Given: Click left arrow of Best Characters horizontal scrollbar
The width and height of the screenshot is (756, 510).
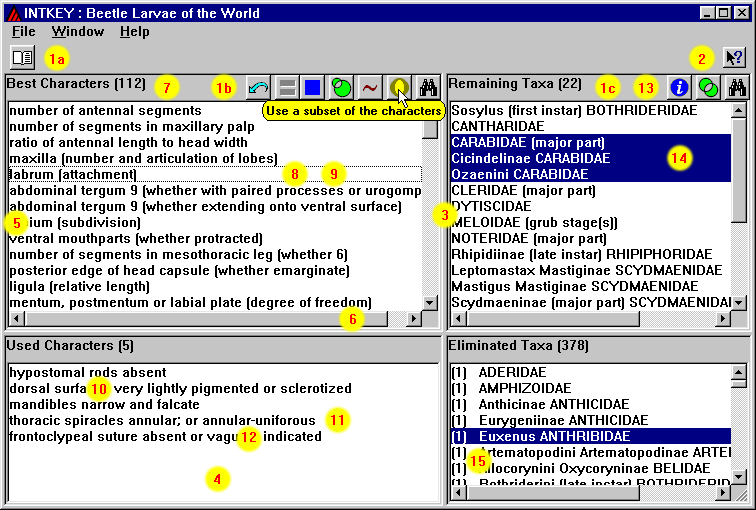Looking at the screenshot, I should pos(17,318).
